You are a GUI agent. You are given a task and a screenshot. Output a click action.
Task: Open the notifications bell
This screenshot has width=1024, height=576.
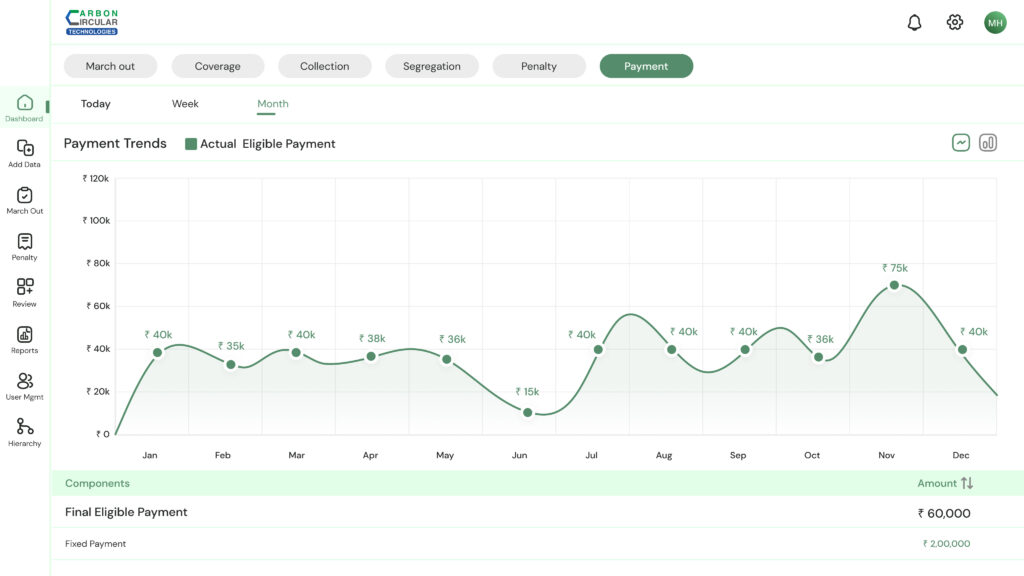click(914, 21)
